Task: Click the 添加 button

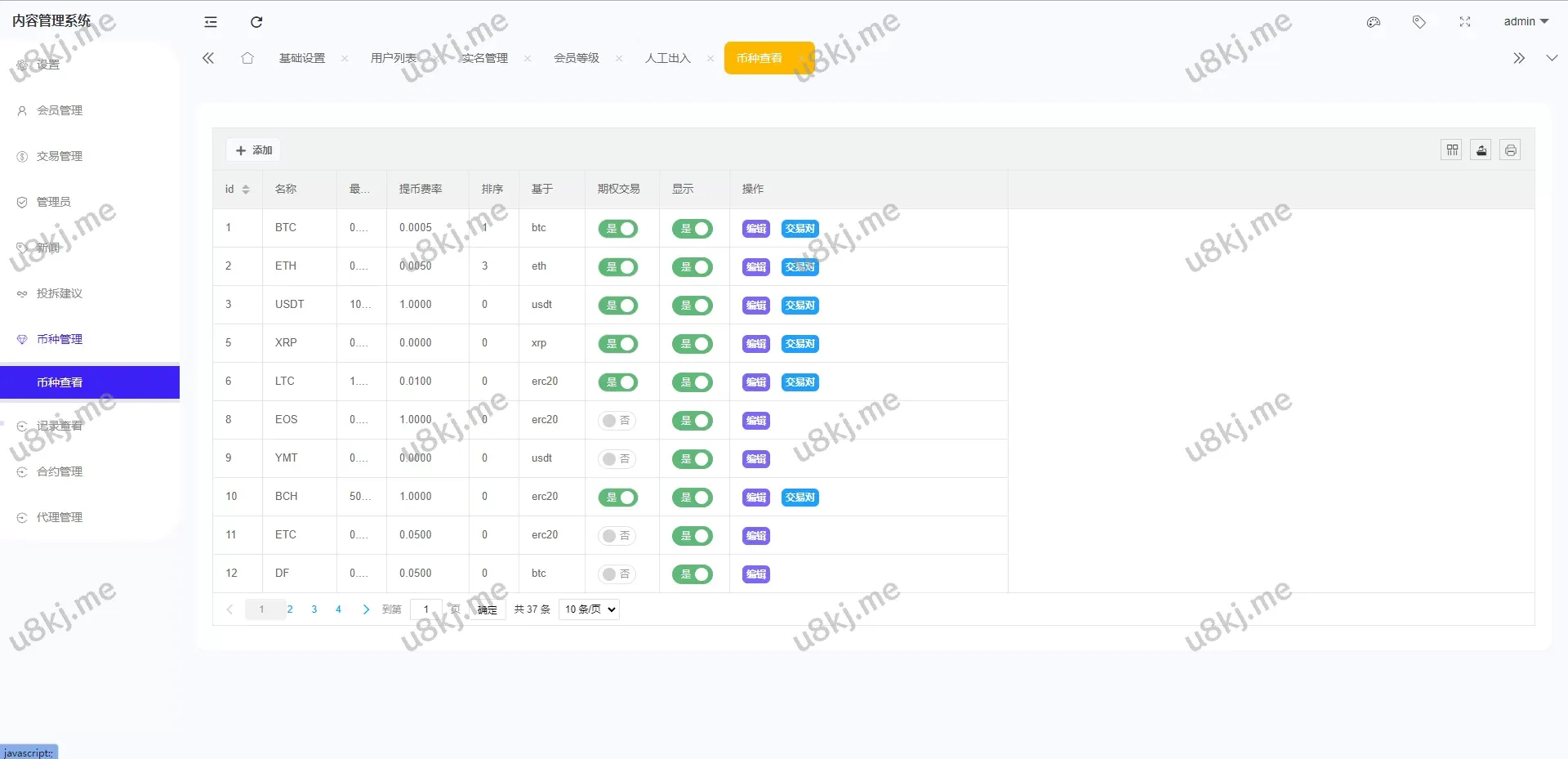Action: [254, 150]
